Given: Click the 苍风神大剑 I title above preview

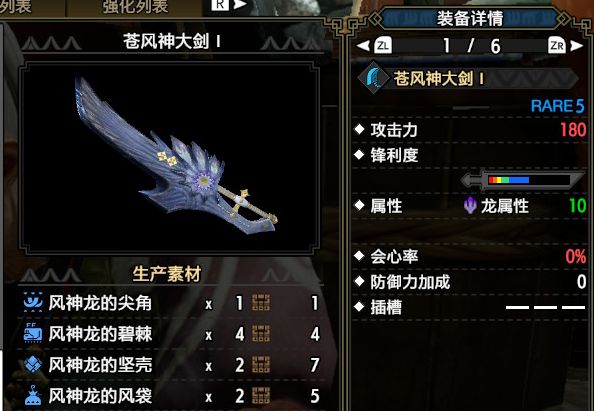Looking at the screenshot, I should click(172, 41).
